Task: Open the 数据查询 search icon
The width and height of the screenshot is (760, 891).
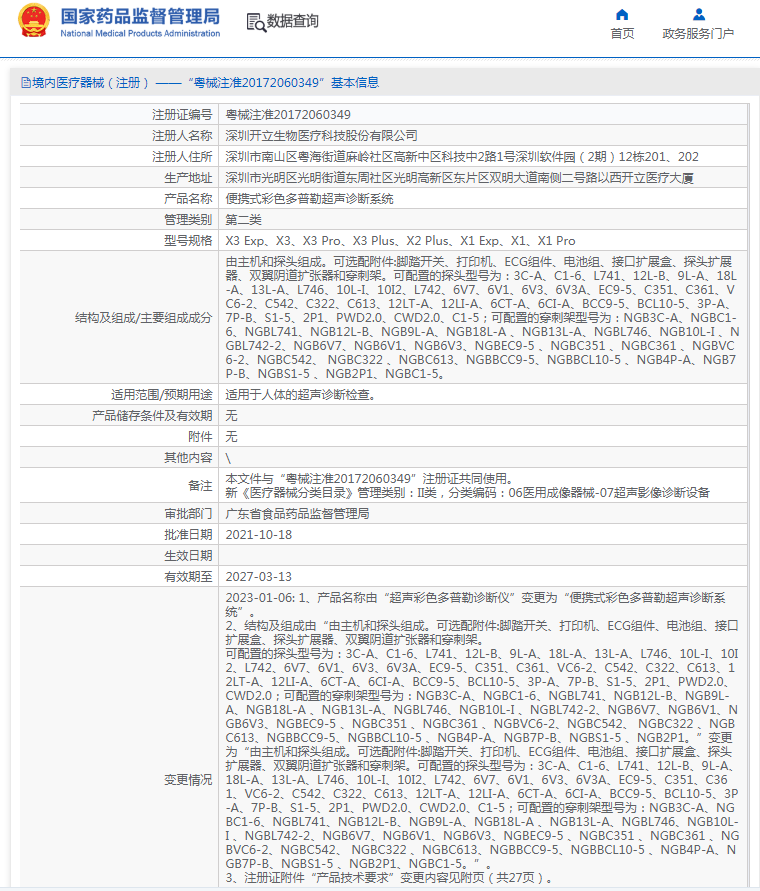Action: tap(256, 22)
